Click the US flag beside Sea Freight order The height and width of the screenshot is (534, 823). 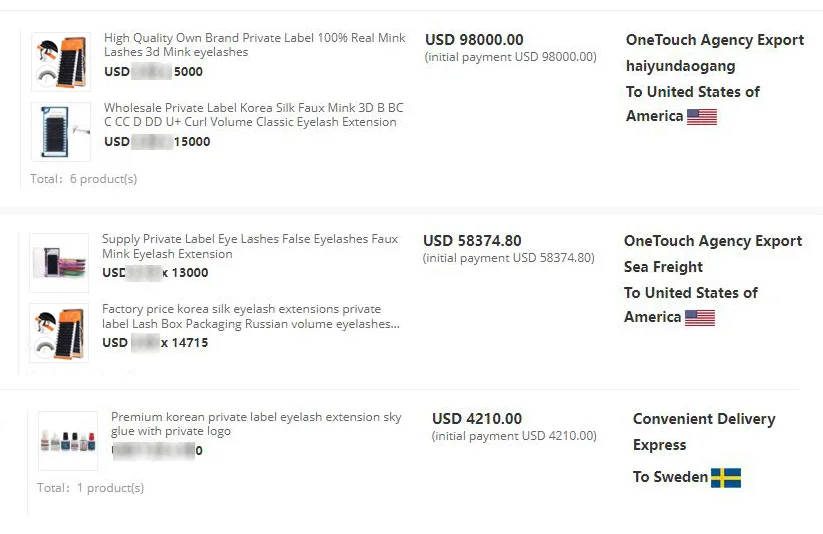point(700,318)
